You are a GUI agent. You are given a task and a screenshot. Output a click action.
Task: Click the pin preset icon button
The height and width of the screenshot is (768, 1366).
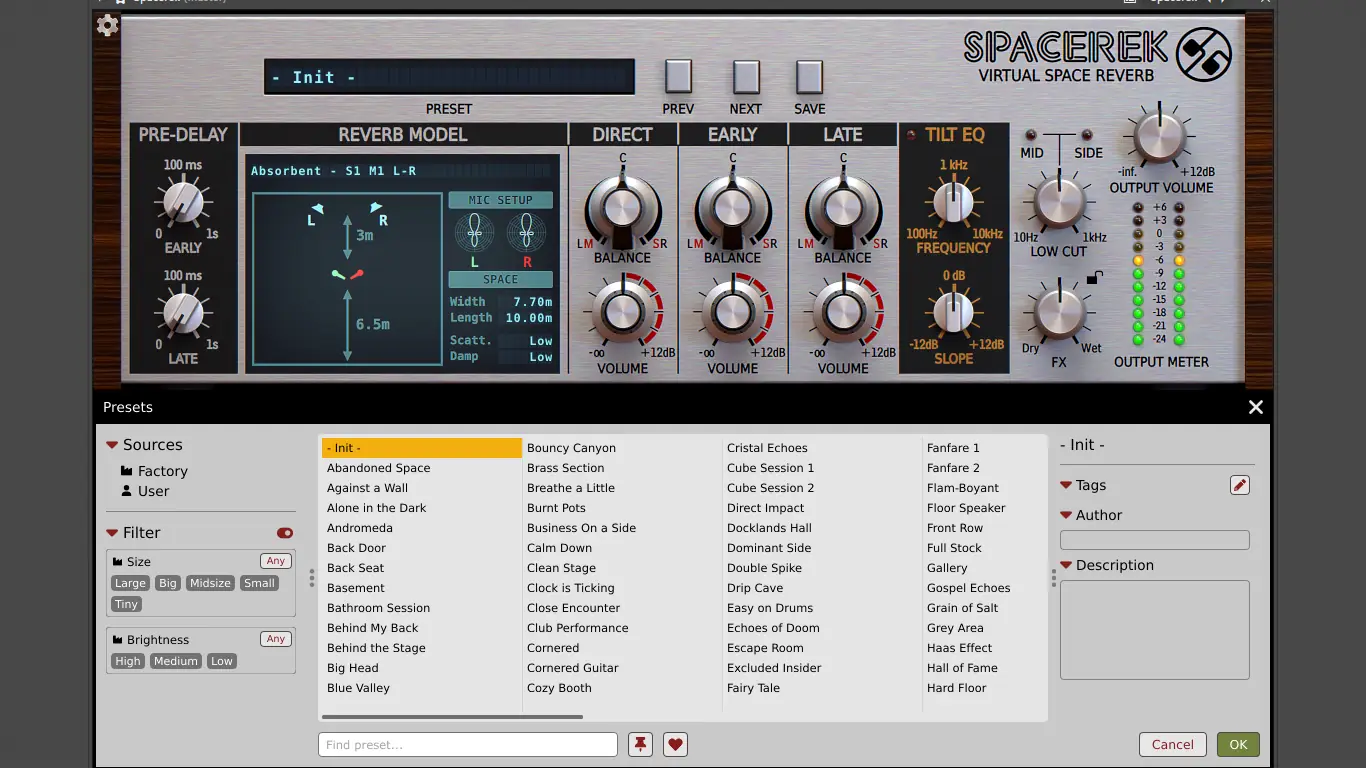tap(640, 744)
